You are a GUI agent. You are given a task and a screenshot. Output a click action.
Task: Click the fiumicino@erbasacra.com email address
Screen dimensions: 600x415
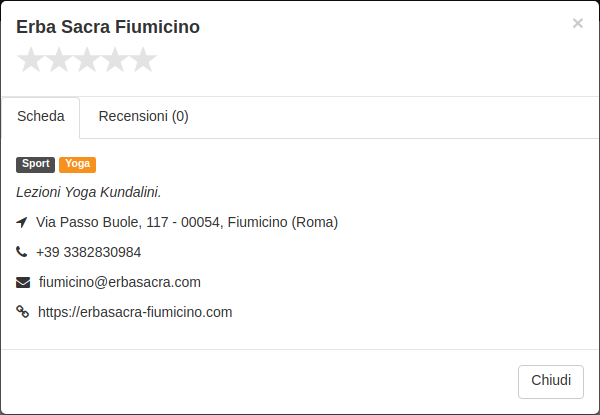120,282
